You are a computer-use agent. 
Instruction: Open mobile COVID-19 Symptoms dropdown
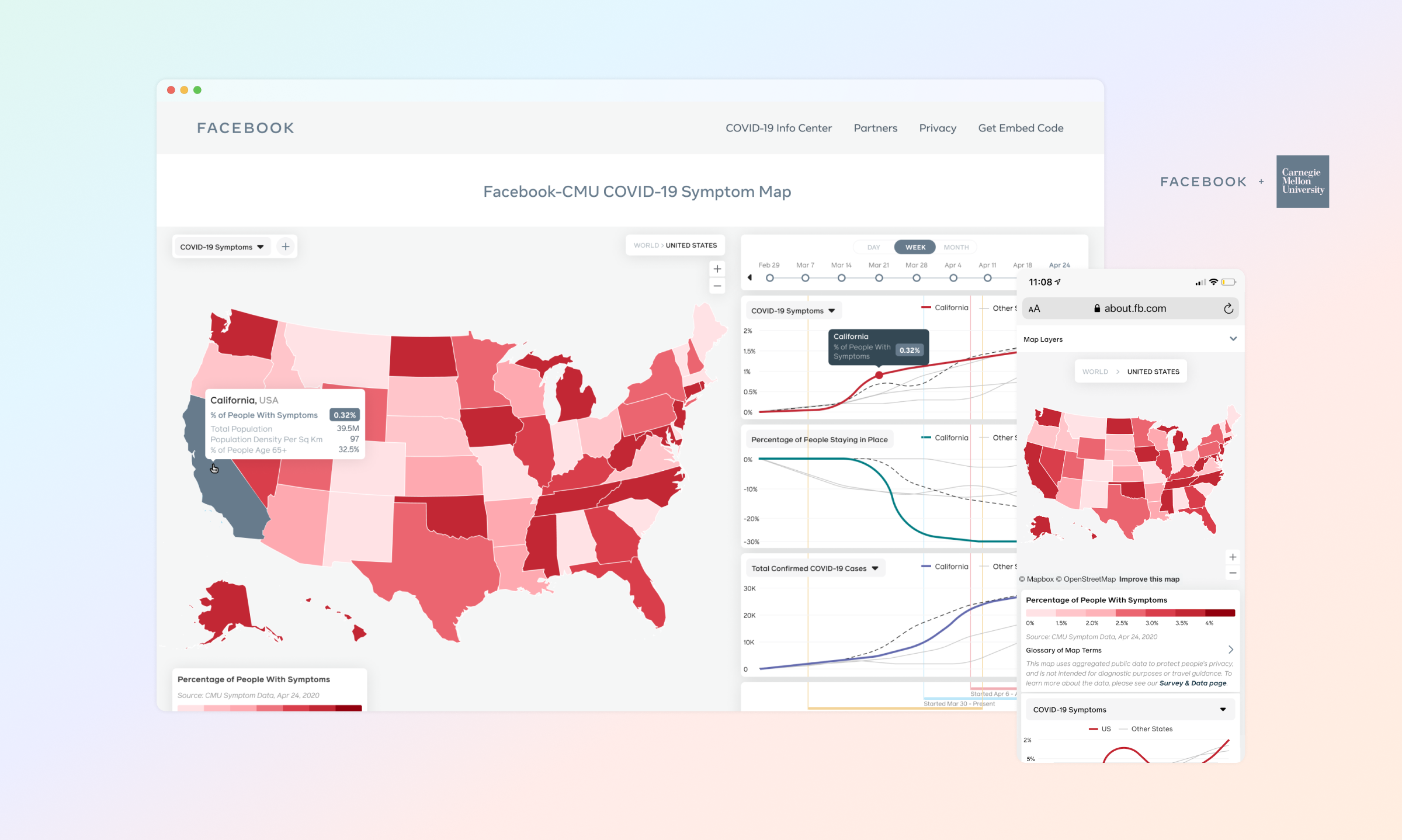click(1130, 710)
